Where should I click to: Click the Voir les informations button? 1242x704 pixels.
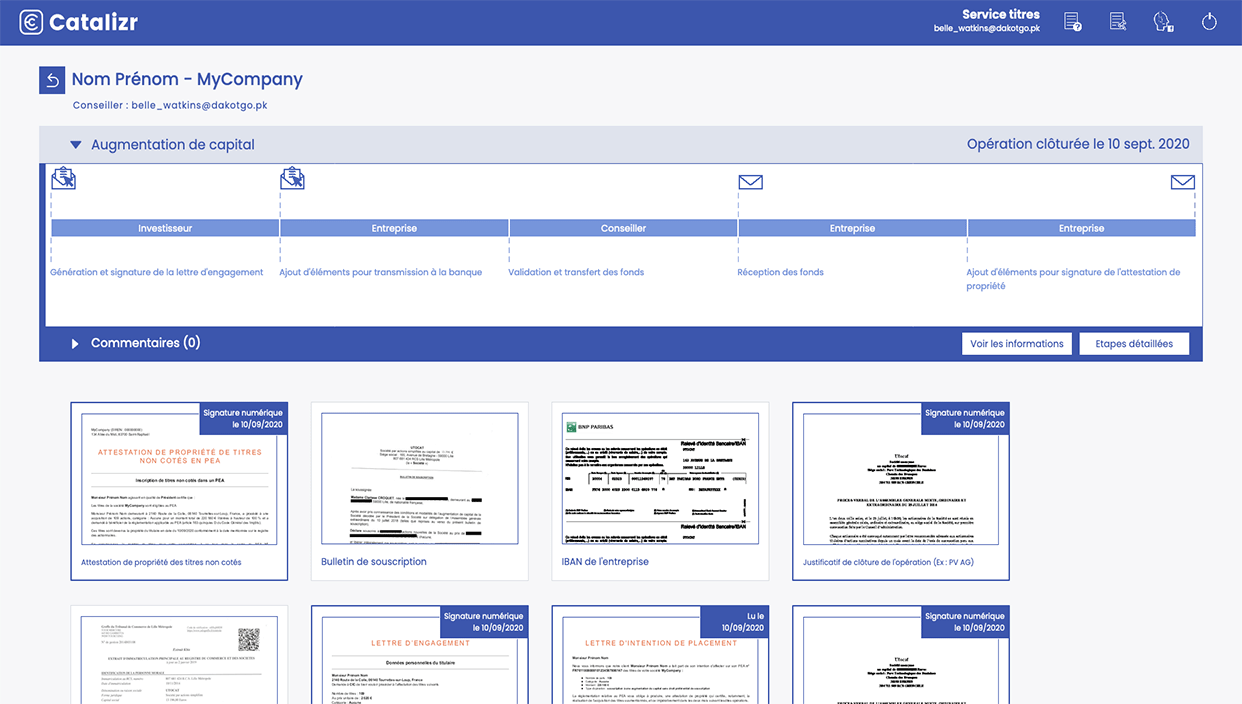1016,344
